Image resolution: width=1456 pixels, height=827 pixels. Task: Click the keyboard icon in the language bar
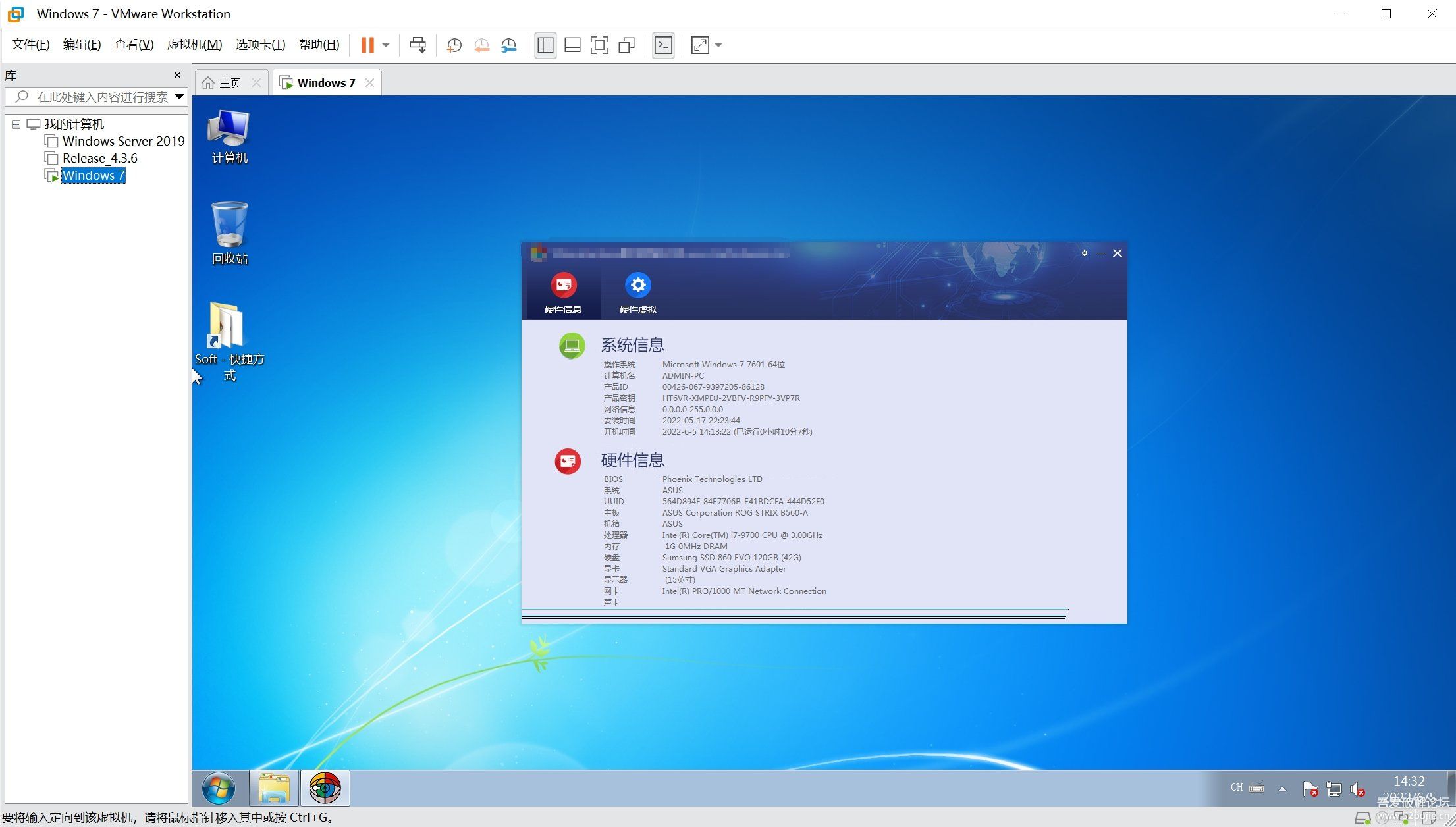coord(1256,787)
